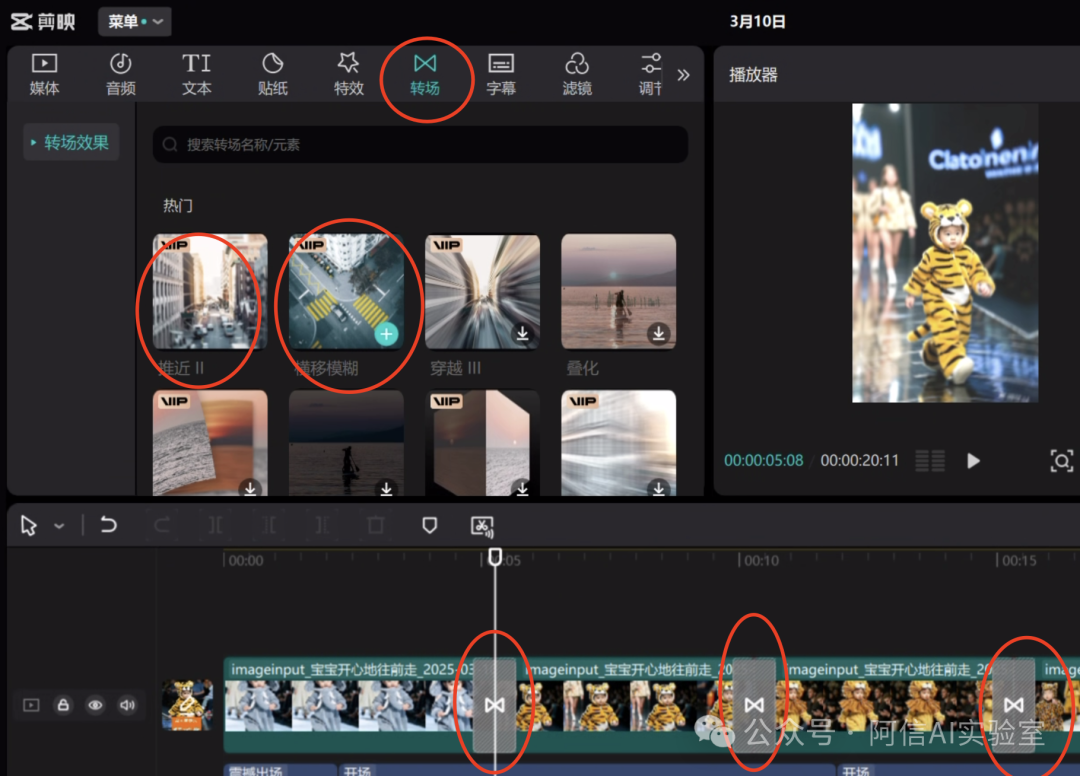Image resolution: width=1080 pixels, height=776 pixels.
Task: Trim clip to the left of playhead
Action: (269, 525)
